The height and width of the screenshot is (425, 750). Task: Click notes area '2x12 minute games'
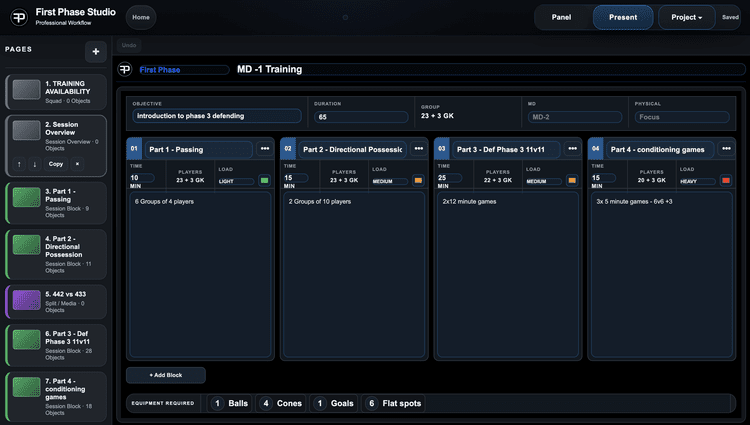pos(508,275)
